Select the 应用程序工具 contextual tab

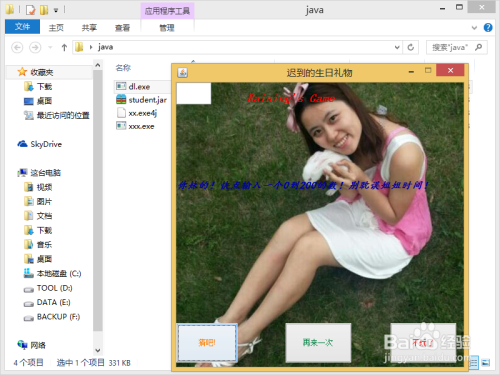167,11
